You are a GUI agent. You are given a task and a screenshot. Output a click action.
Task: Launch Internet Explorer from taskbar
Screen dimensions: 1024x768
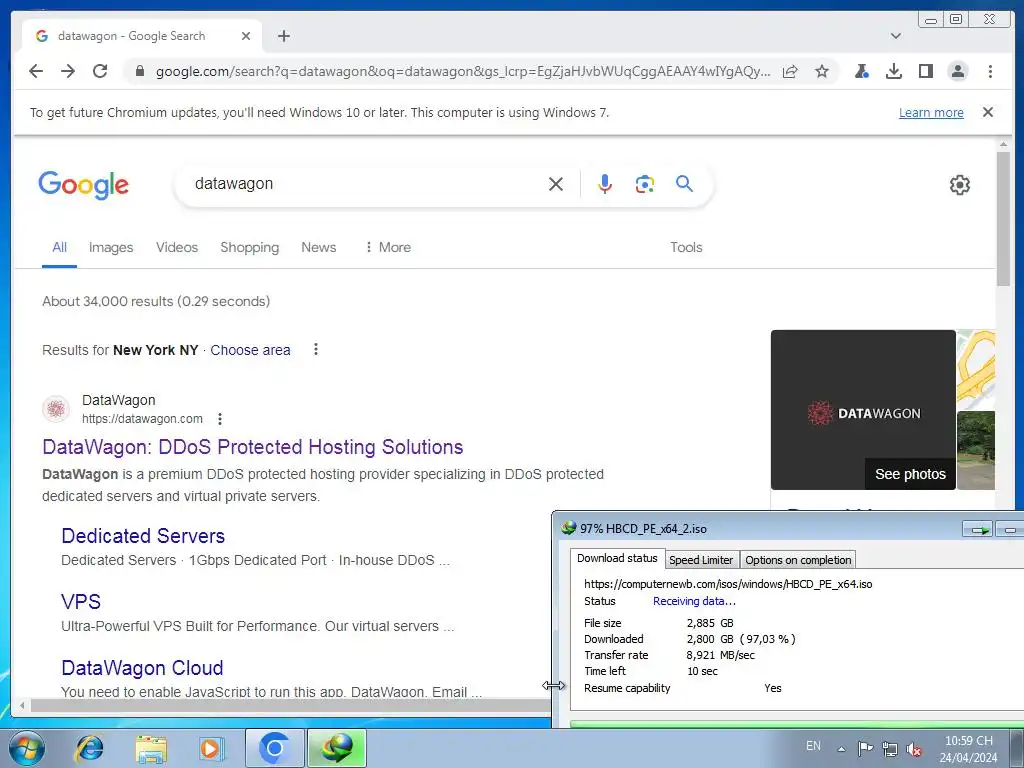click(89, 748)
